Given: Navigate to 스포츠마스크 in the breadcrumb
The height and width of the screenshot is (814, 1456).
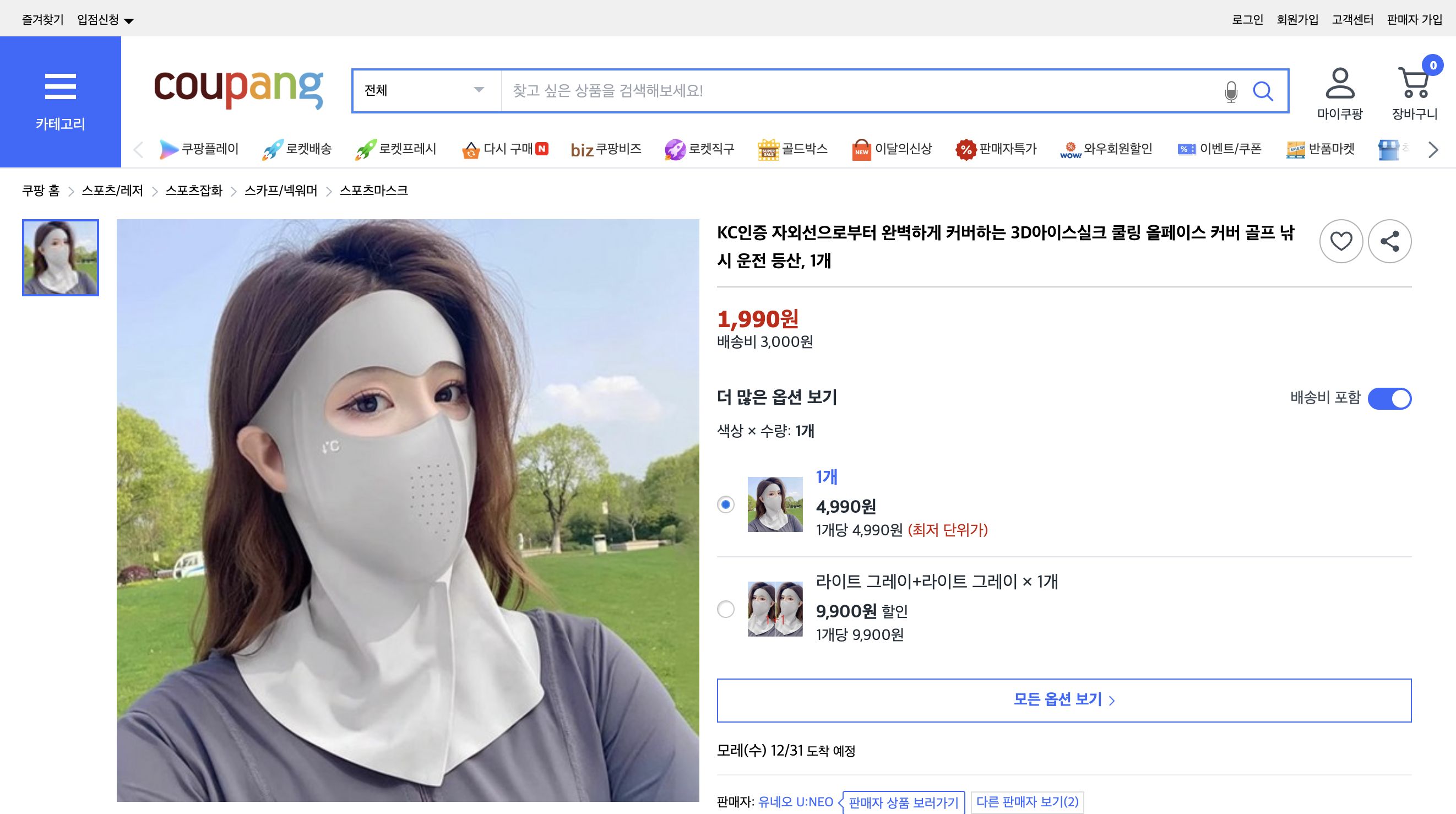Looking at the screenshot, I should tap(375, 191).
